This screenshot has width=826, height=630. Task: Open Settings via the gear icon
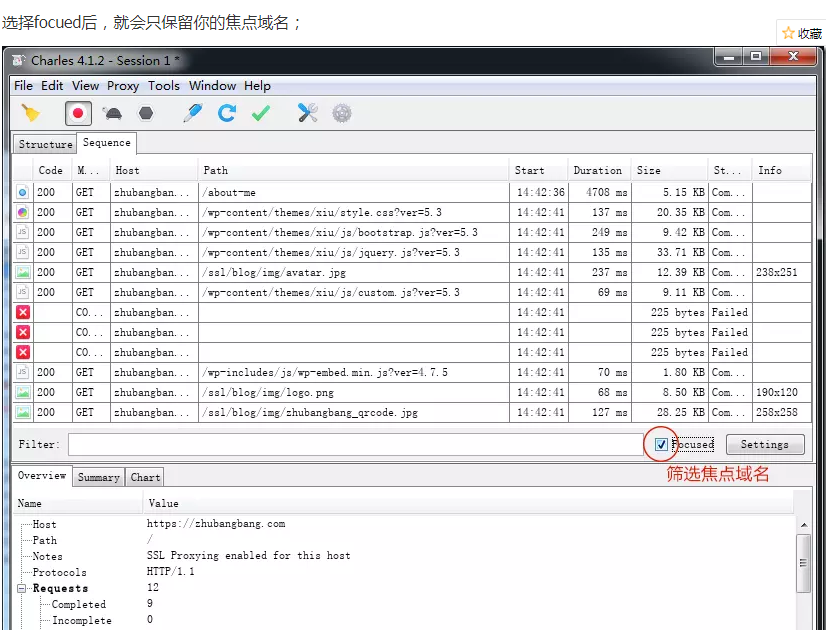[342, 113]
